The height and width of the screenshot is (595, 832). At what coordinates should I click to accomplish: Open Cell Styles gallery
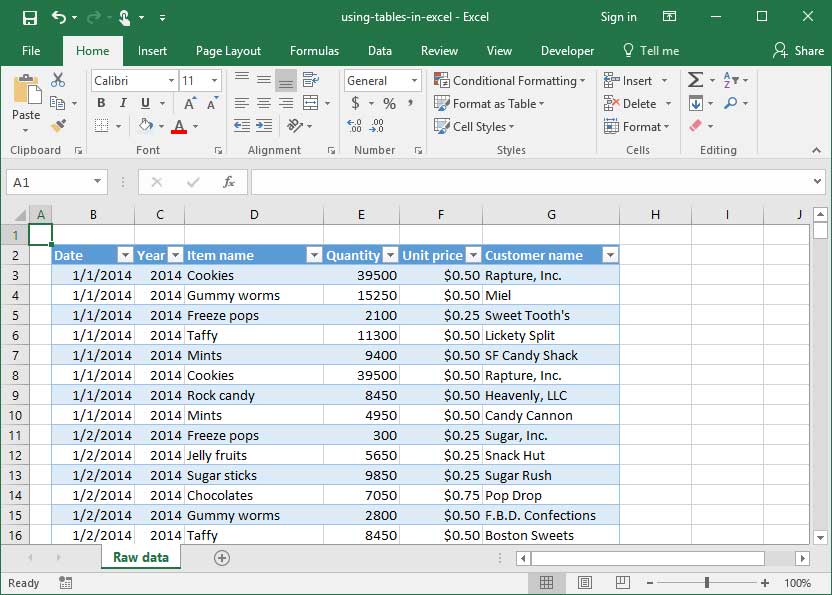coord(474,126)
